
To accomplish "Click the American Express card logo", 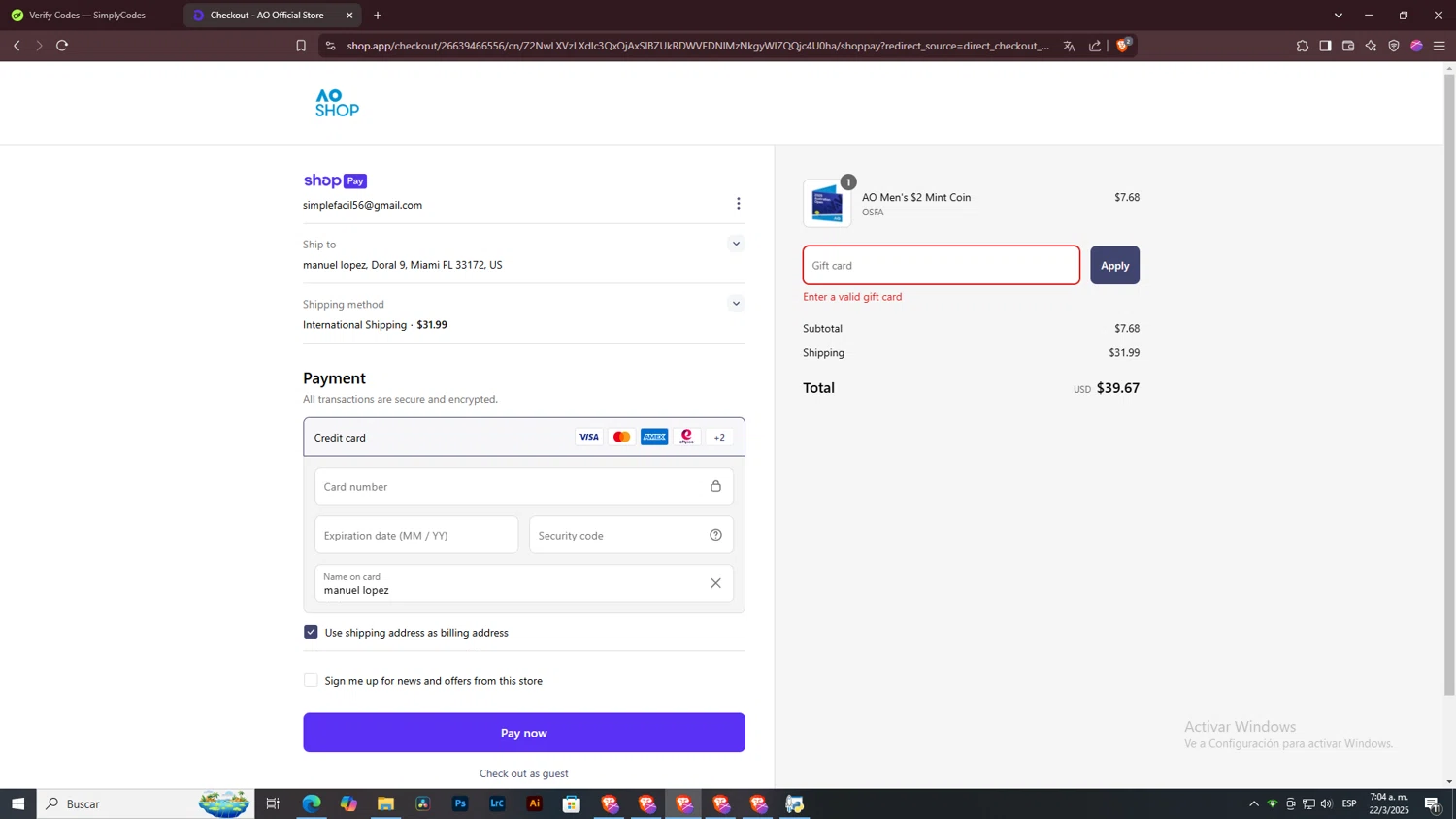I will coord(654,437).
